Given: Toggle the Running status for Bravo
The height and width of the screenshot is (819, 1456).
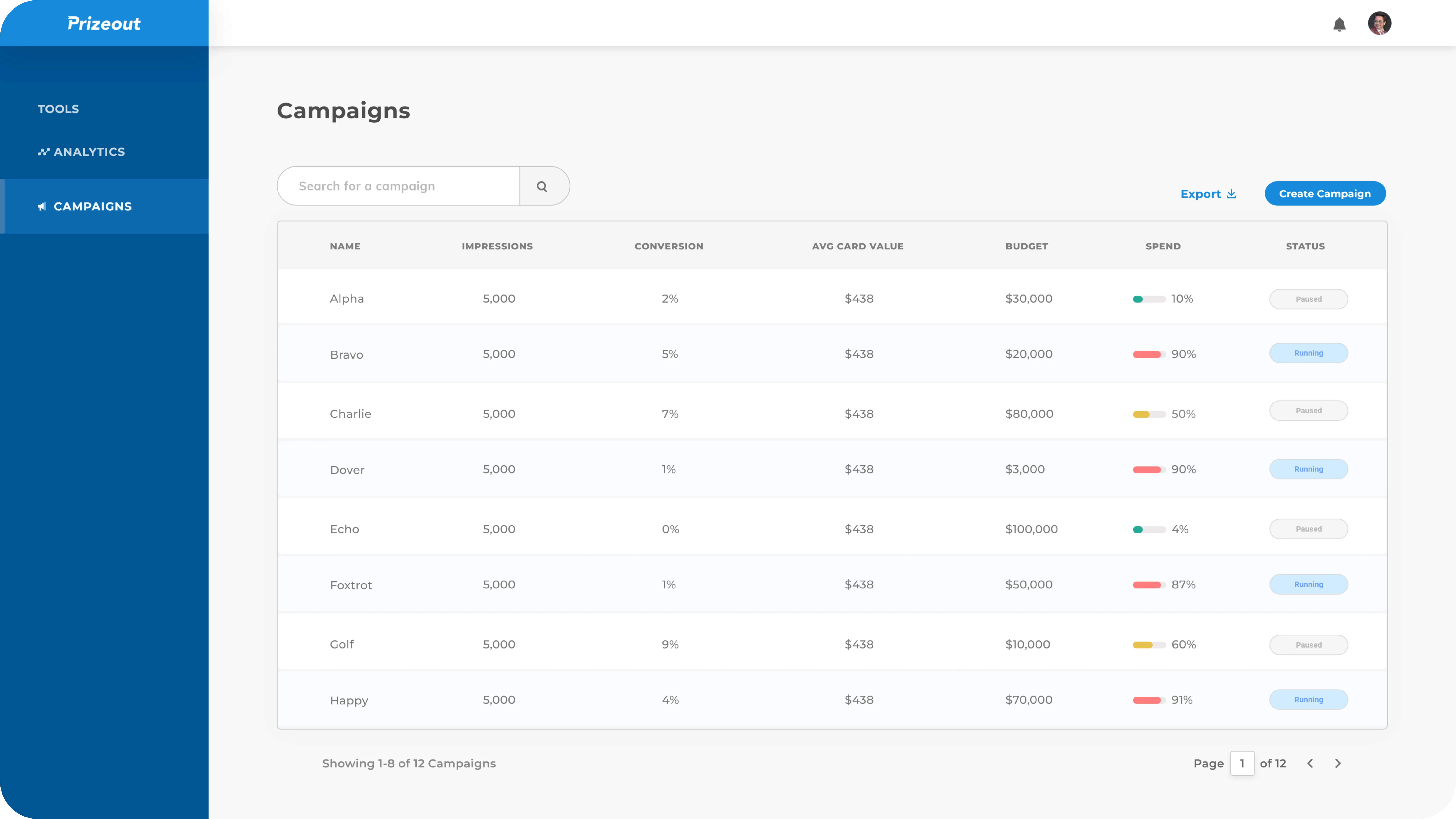Looking at the screenshot, I should click(x=1309, y=353).
